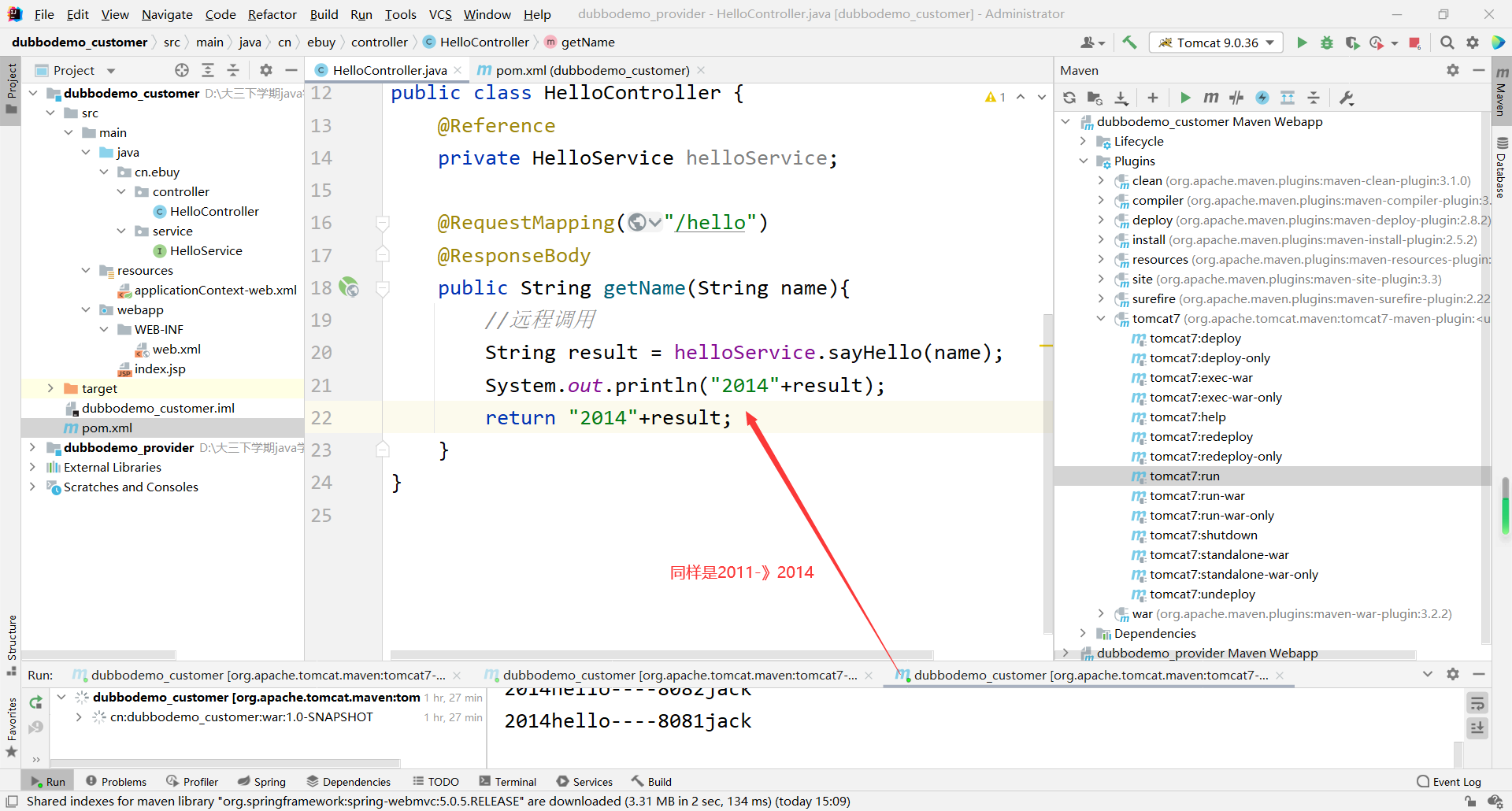Open HelloService in project tree
1512x811 pixels.
(206, 250)
